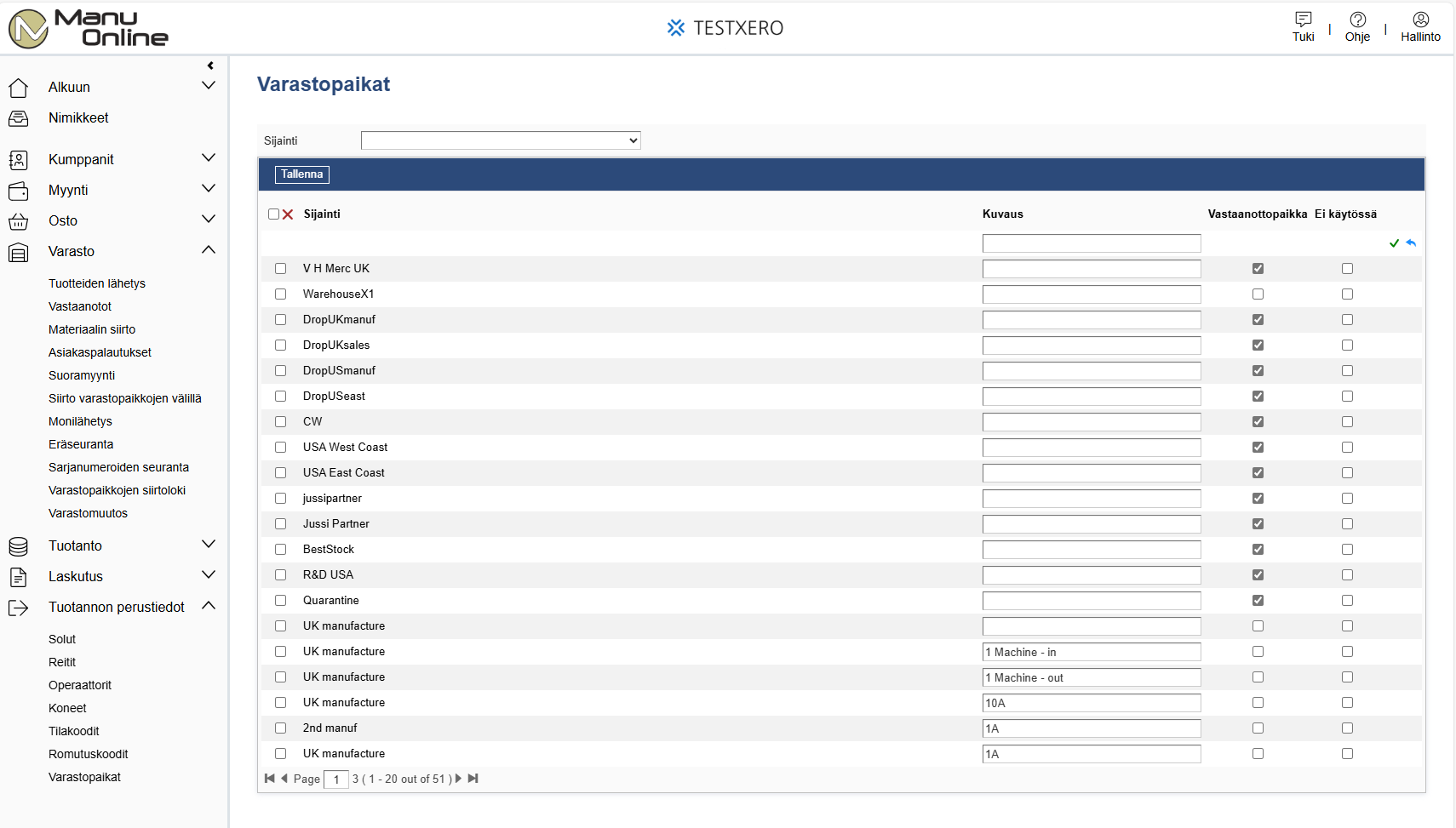
Task: Uncheck Vastaanottopaikka for DropUKmanuf
Action: point(1258,320)
